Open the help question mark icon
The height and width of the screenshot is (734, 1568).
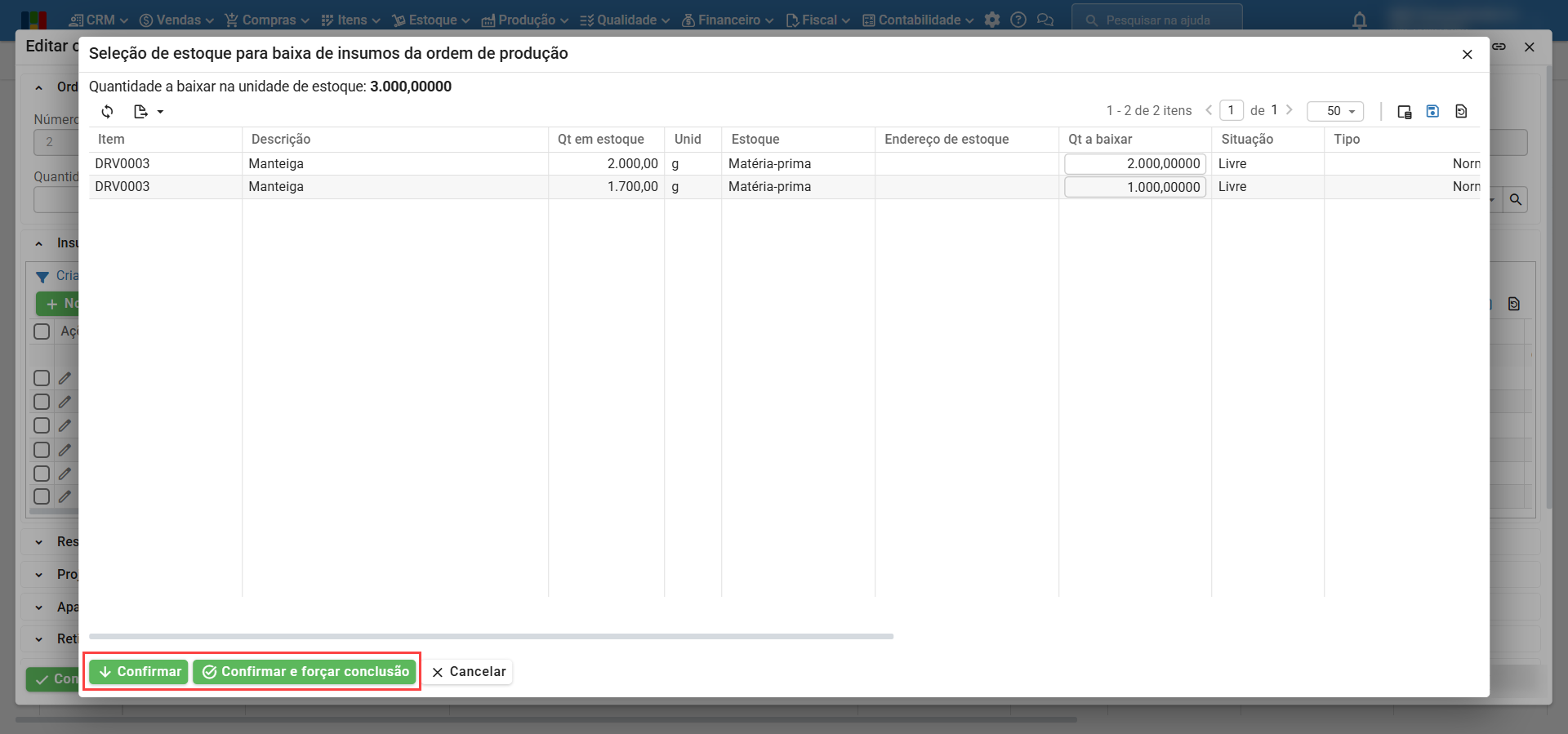tap(1018, 20)
